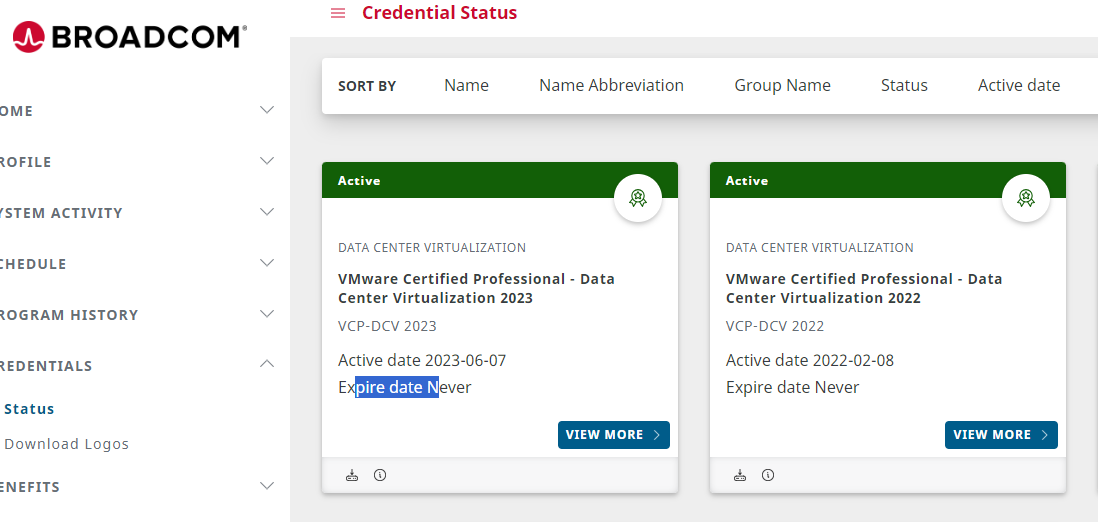Click 'DATA CENTER VIRTUALIZATION' label on 2023 card
This screenshot has height=522, width=1098.
(x=432, y=248)
